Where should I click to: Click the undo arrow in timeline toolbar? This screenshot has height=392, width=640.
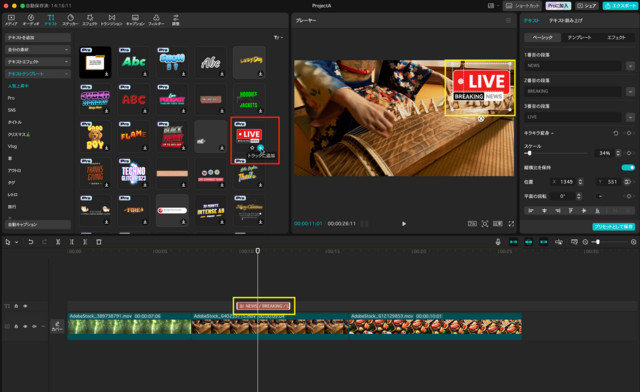tap(31, 242)
